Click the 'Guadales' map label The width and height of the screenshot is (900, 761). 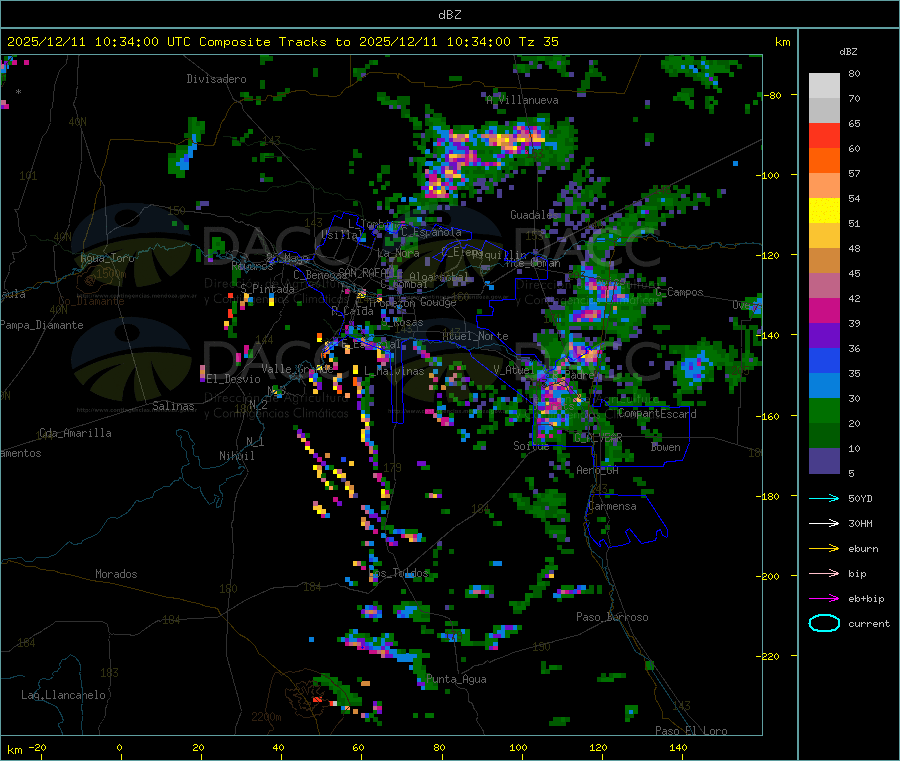coord(533,215)
